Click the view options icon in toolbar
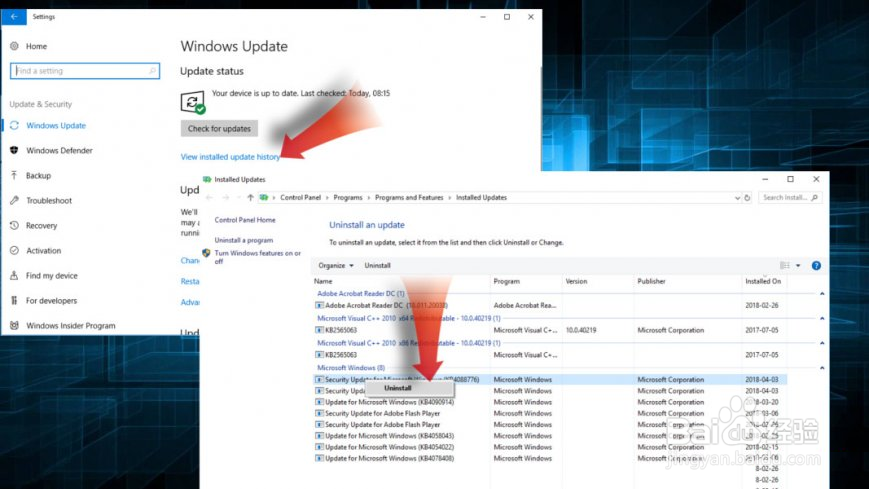Viewport: 869px width, 489px height. coord(785,266)
